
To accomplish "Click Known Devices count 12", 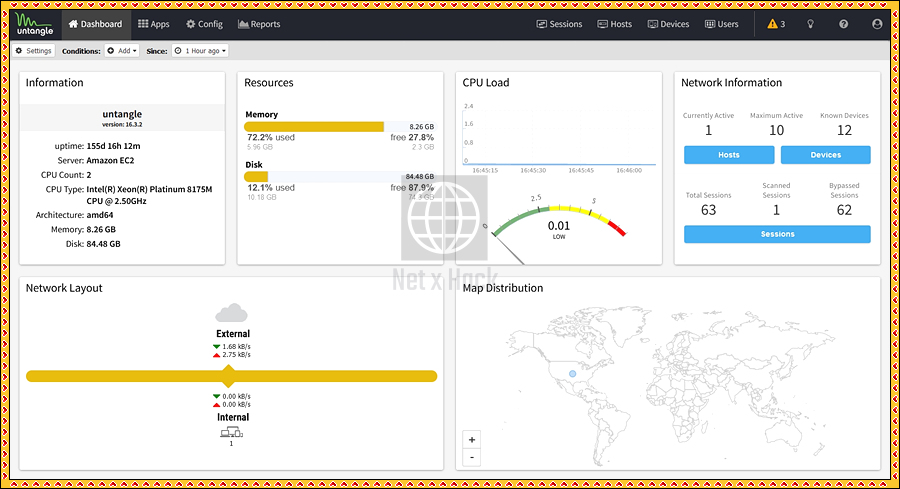I will pyautogui.click(x=844, y=130).
